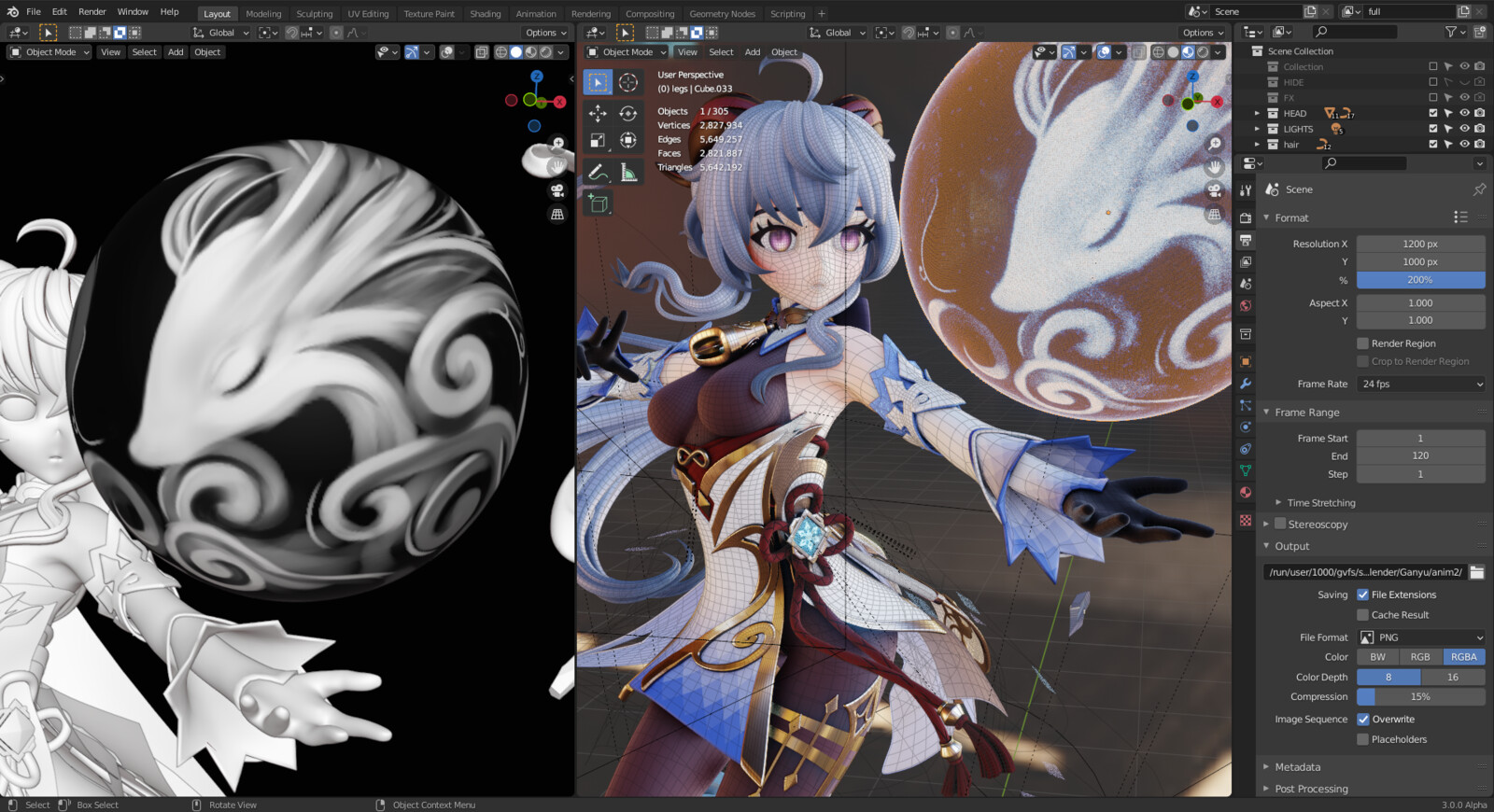Viewport: 1494px width, 812px height.
Task: Disable the File Extensions checkbox
Action: point(1362,595)
